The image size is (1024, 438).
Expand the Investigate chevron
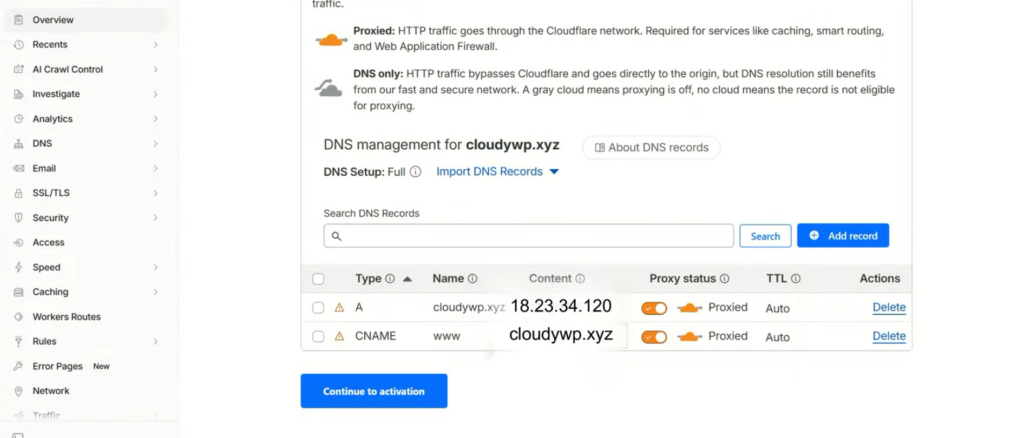pos(155,94)
